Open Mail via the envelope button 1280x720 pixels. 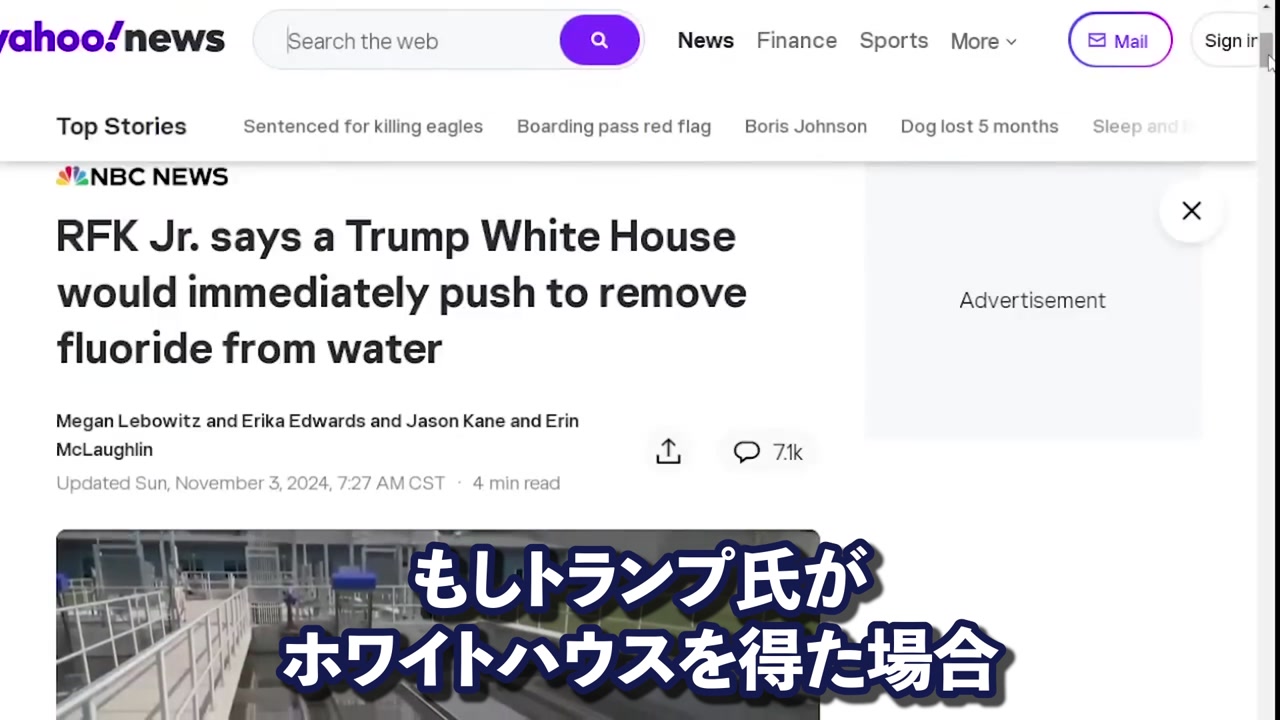click(x=1120, y=41)
